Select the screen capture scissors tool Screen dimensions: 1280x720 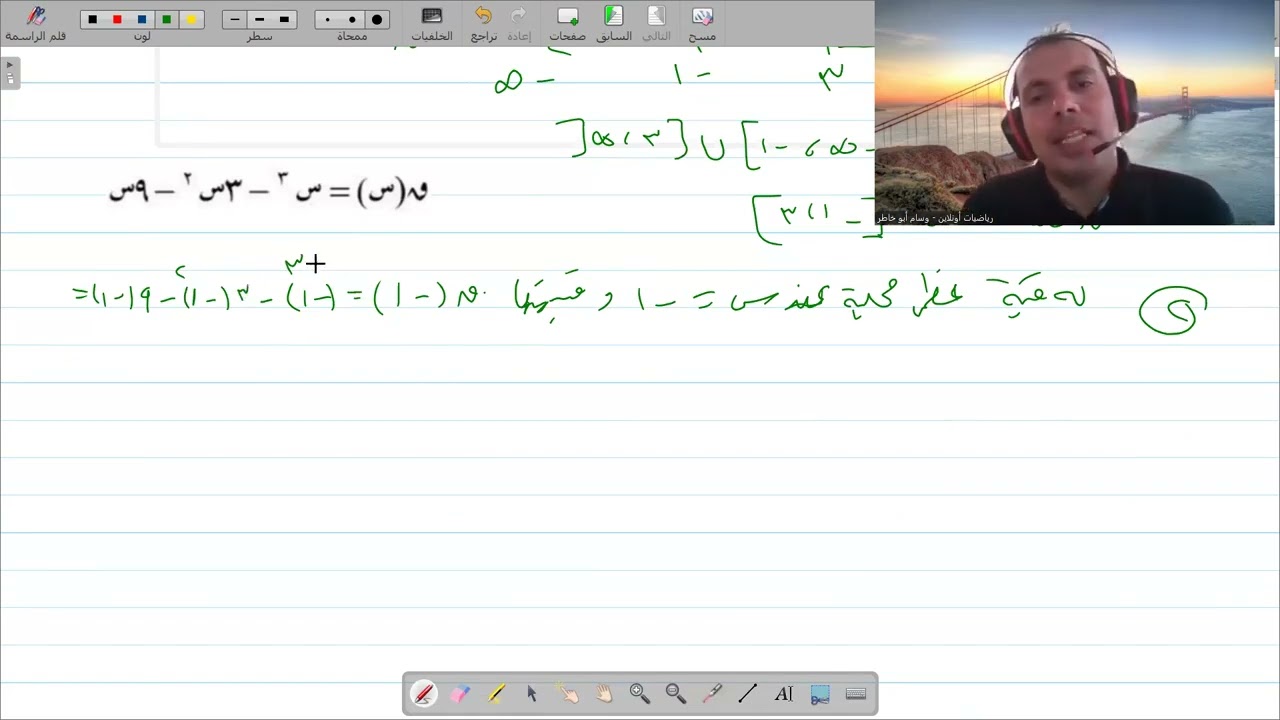coord(820,693)
